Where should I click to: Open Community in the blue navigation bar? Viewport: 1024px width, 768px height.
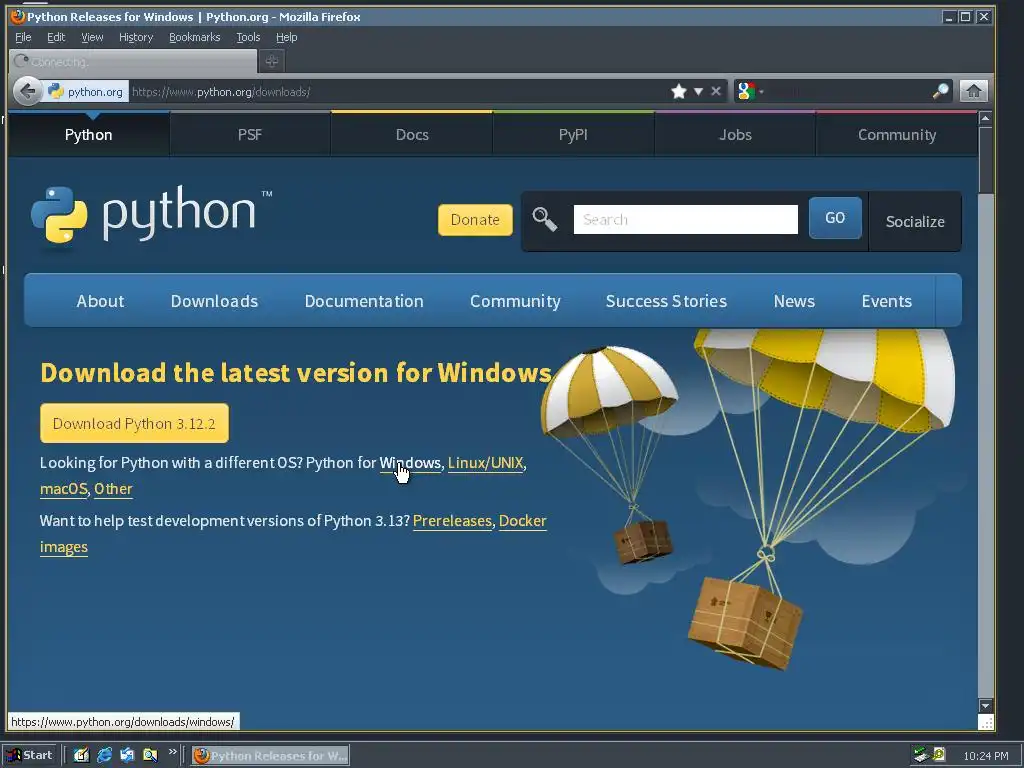point(515,301)
